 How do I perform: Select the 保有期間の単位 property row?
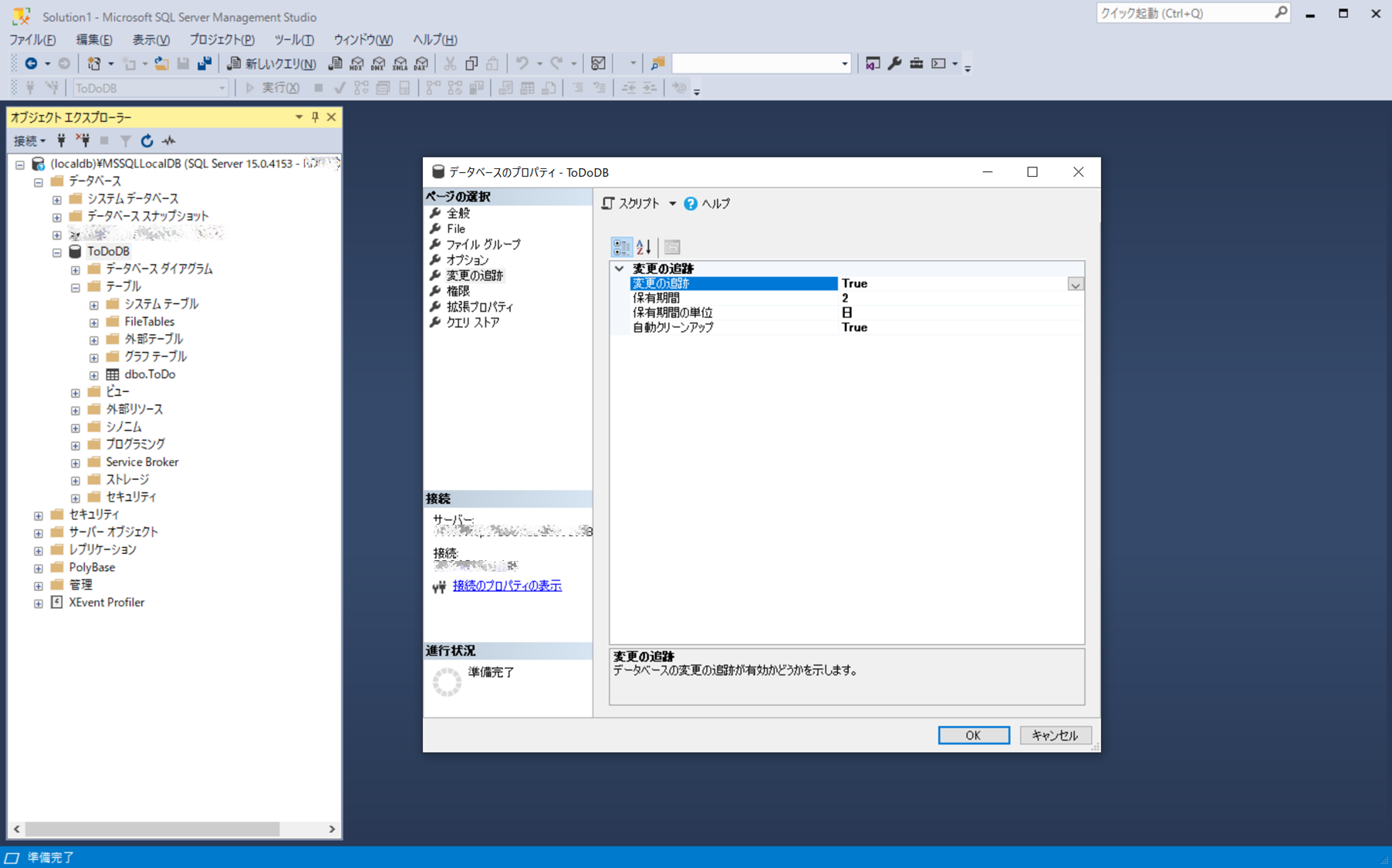[856, 312]
